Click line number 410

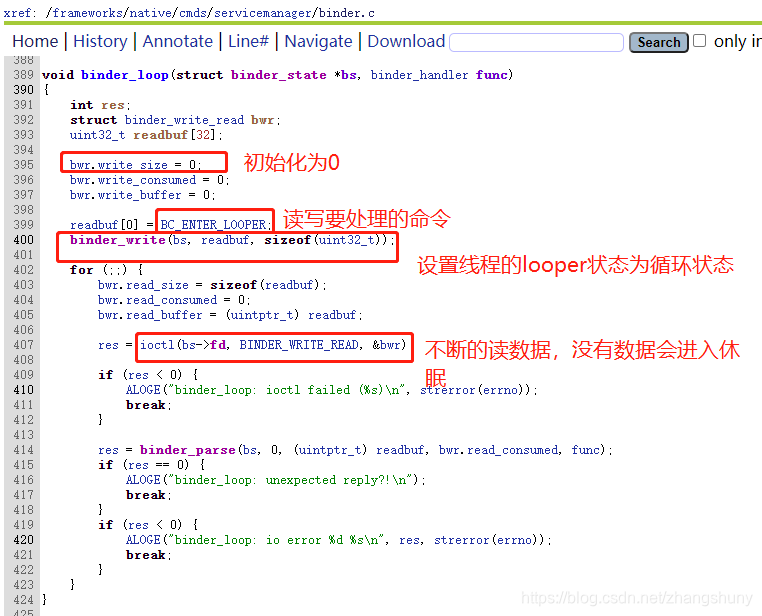click(x=23, y=390)
